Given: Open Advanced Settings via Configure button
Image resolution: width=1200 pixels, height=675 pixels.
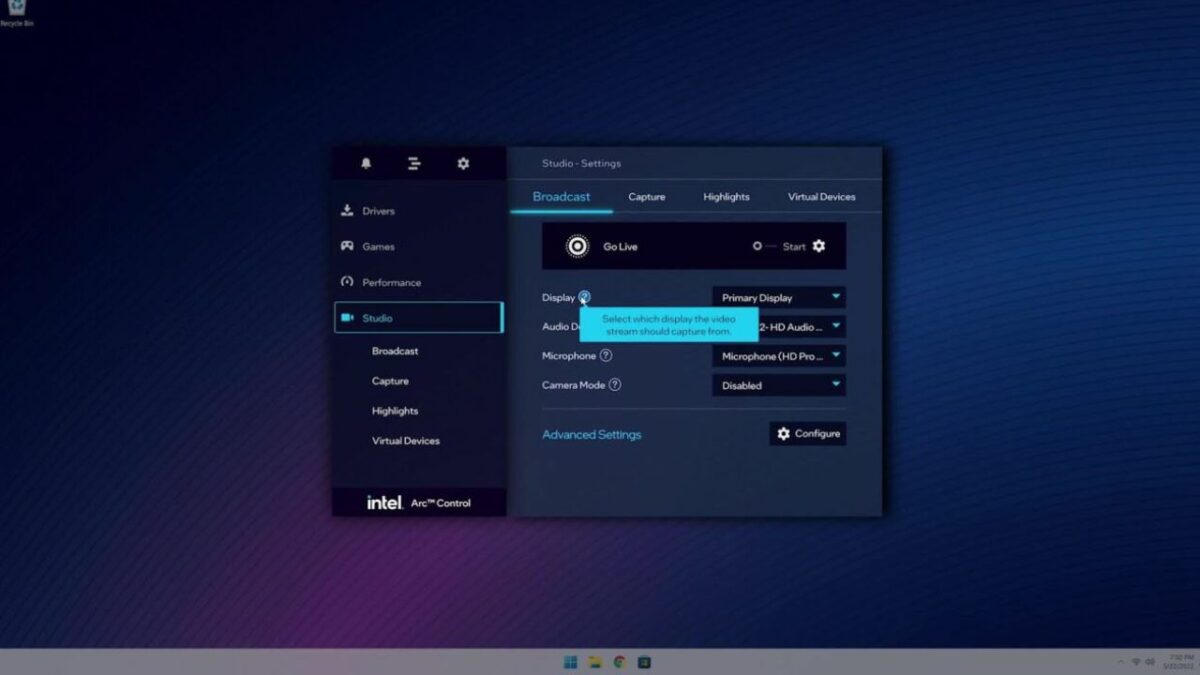Looking at the screenshot, I should click(807, 433).
